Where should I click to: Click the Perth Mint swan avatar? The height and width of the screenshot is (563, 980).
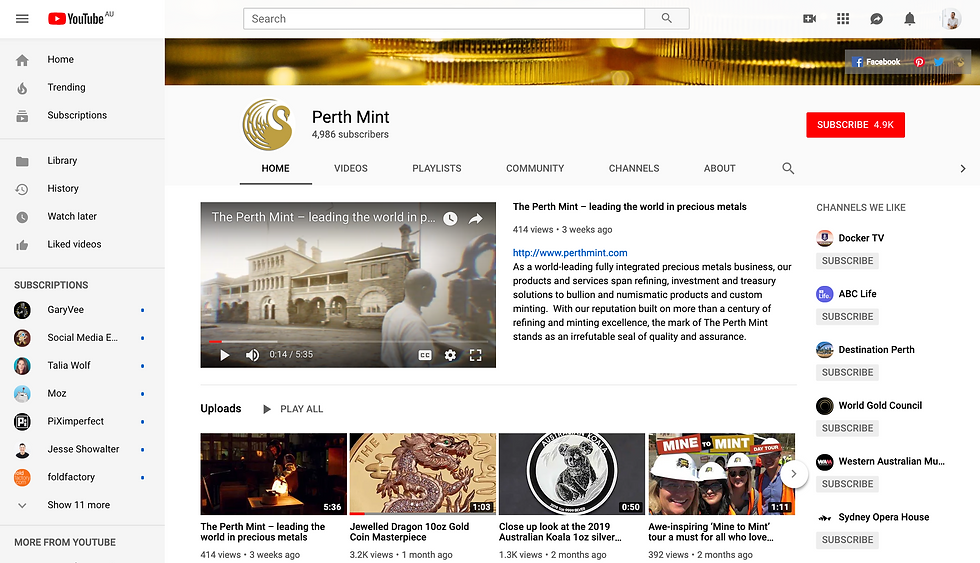point(268,125)
